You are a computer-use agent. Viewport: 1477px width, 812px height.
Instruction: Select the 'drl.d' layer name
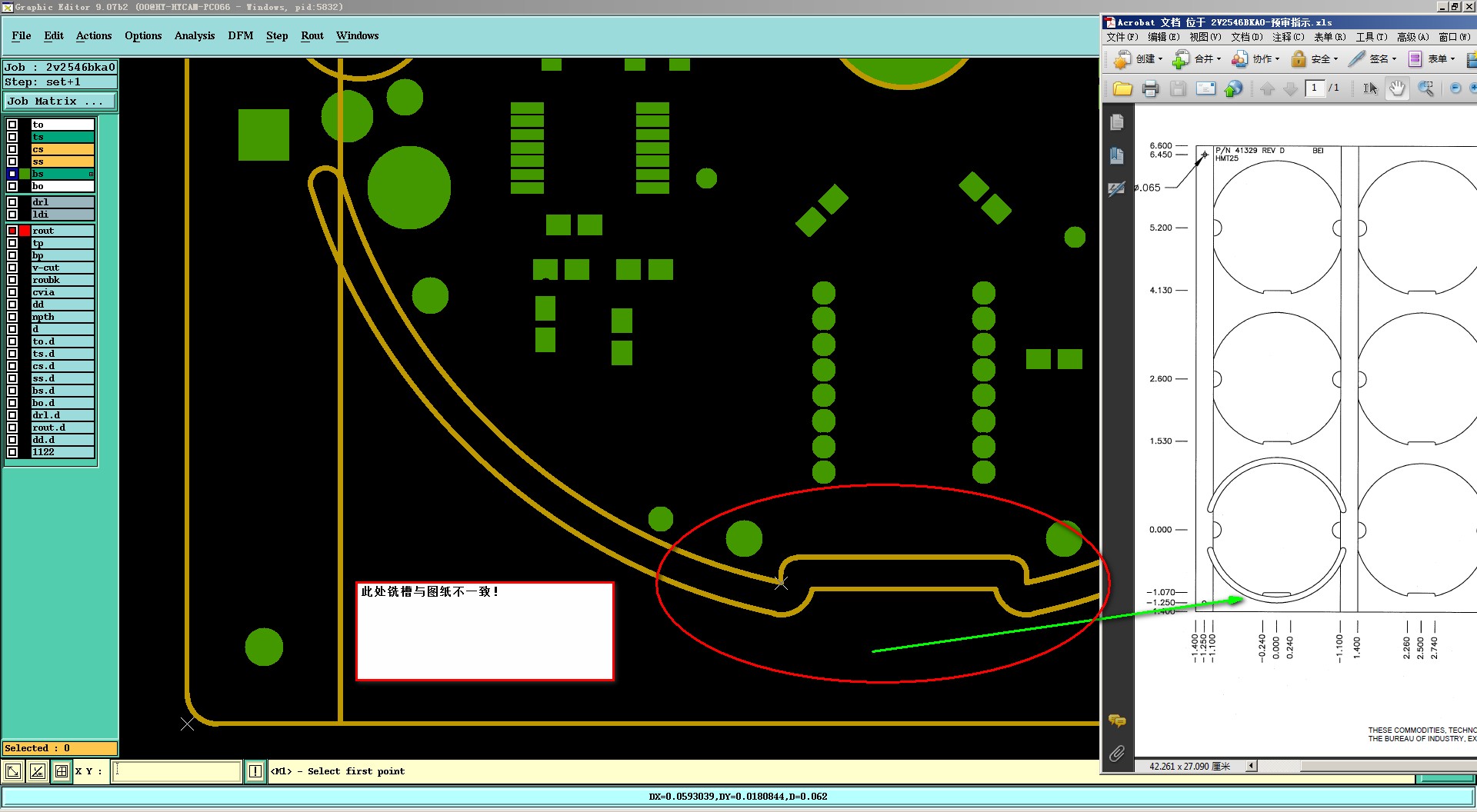point(62,415)
